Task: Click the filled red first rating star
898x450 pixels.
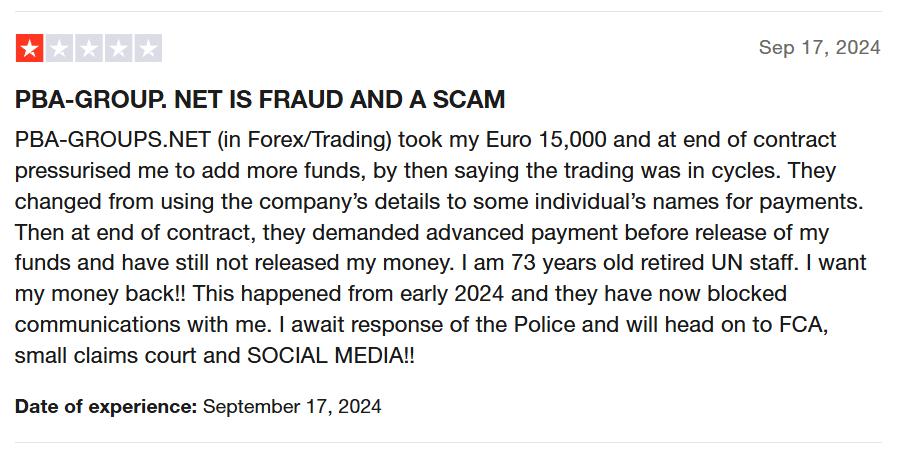Action: (30, 48)
